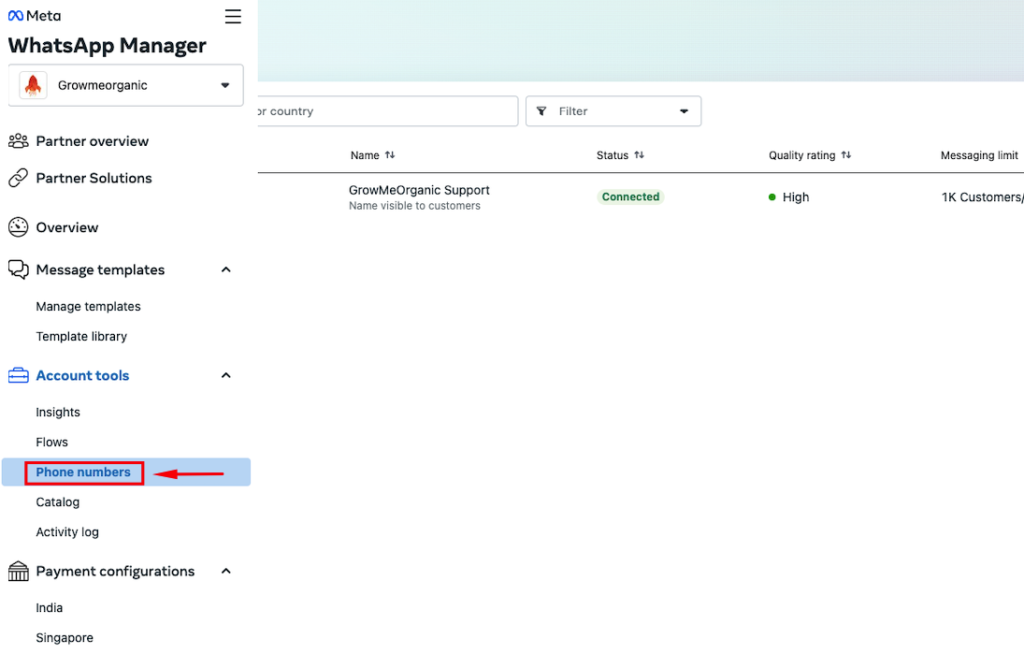Go to Partner overview
Viewport: 1024px width, 654px height.
pos(92,141)
